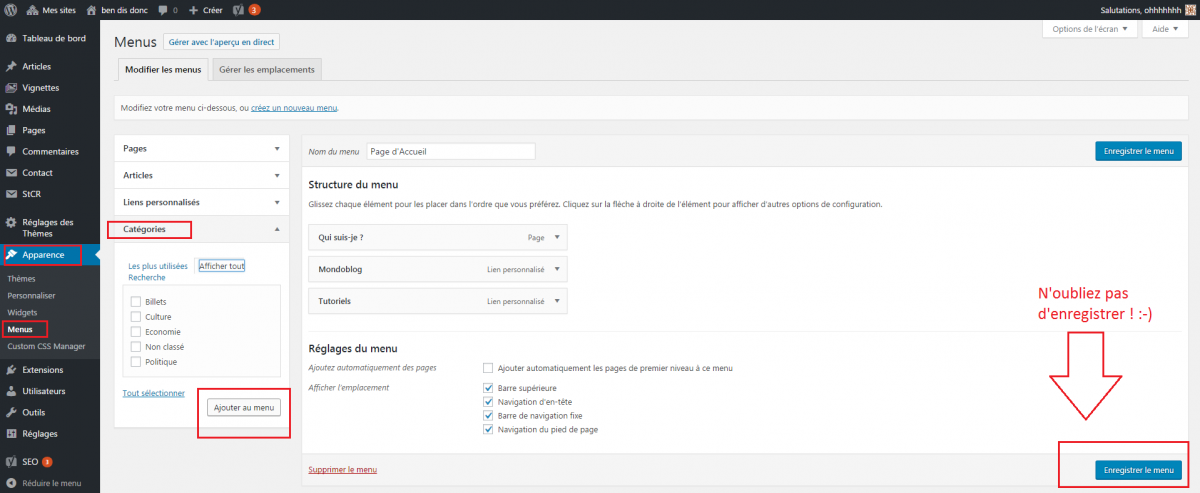Expand the Qui suis-je ? menu item
This screenshot has width=1200, height=493.
point(557,238)
